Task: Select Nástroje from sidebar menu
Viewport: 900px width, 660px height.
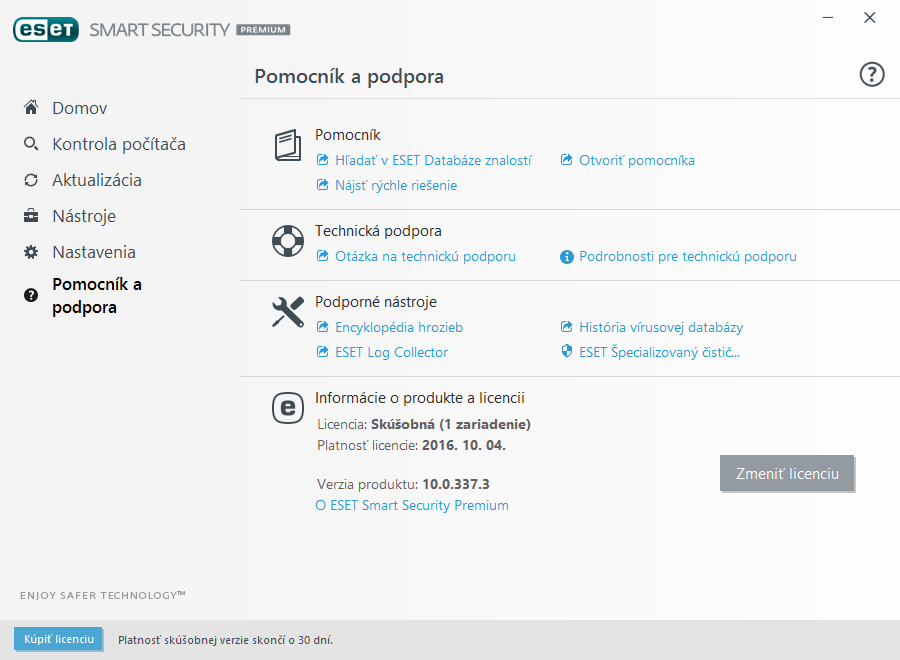Action: 84,216
